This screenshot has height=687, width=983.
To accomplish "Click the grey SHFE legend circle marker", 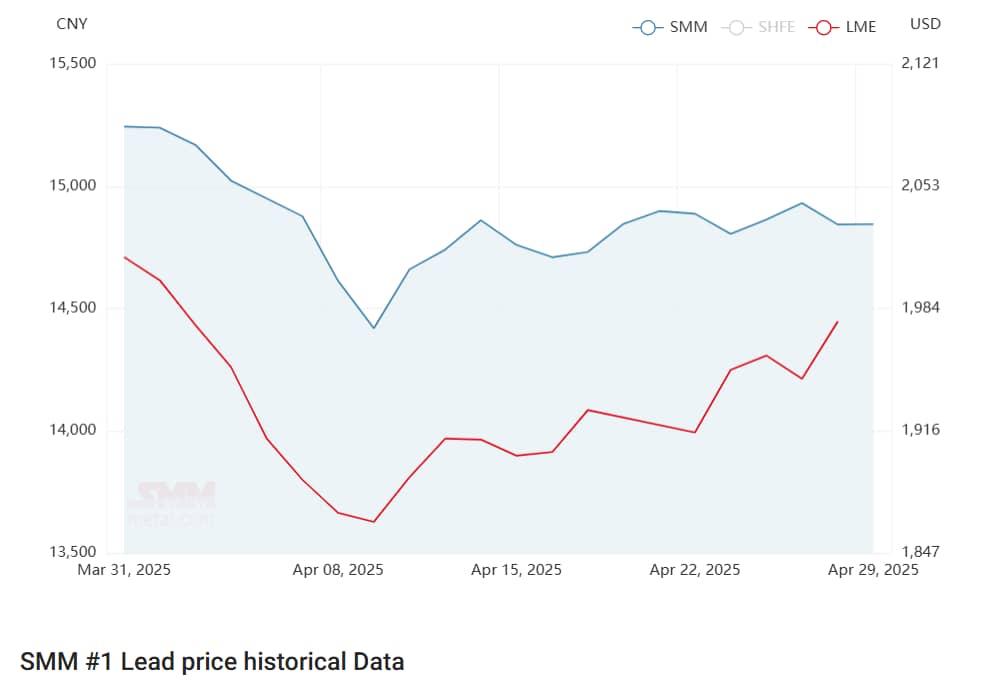I will (x=735, y=27).
